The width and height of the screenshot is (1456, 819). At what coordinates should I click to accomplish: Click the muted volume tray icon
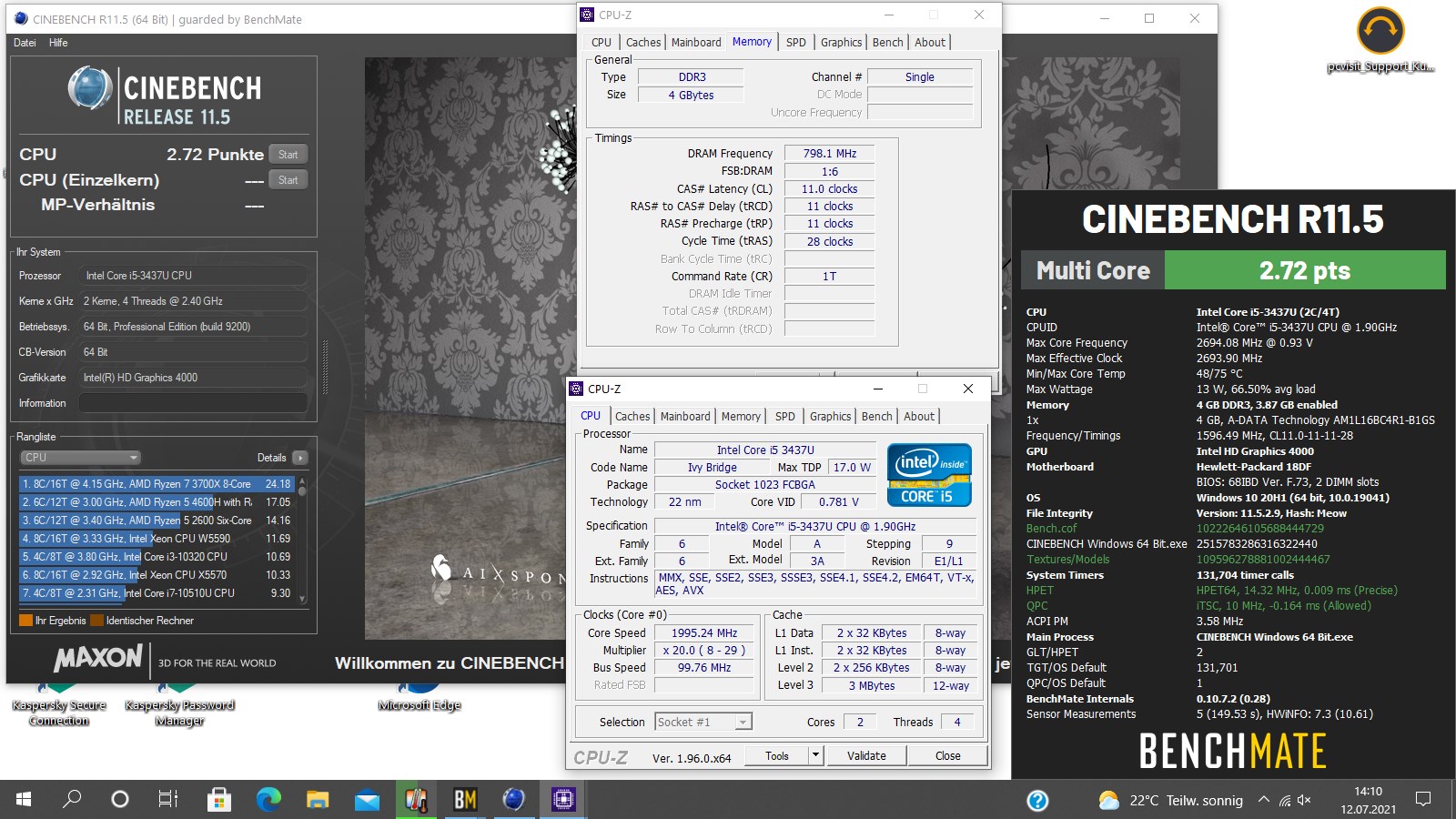1305,801
